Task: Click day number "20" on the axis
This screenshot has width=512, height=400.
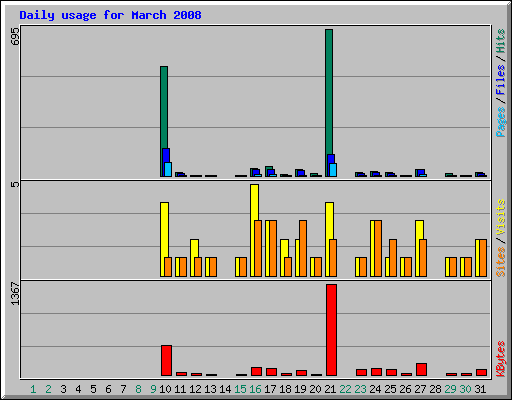Action: click(315, 389)
